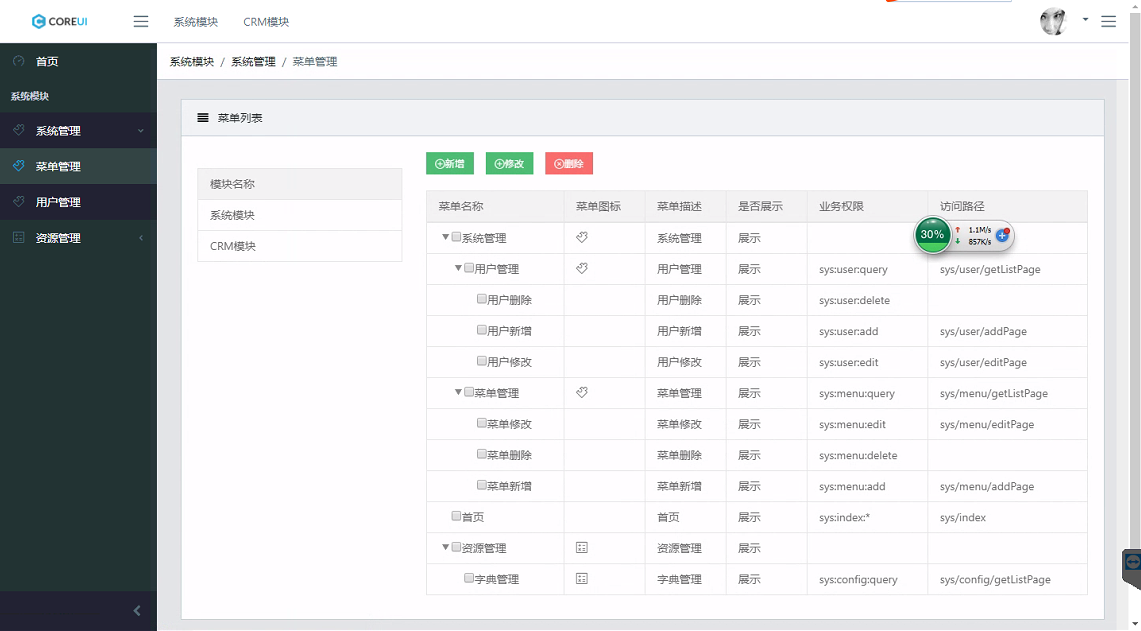Tick the 菜单修改 checkbox
This screenshot has width=1141, height=631.
point(482,423)
